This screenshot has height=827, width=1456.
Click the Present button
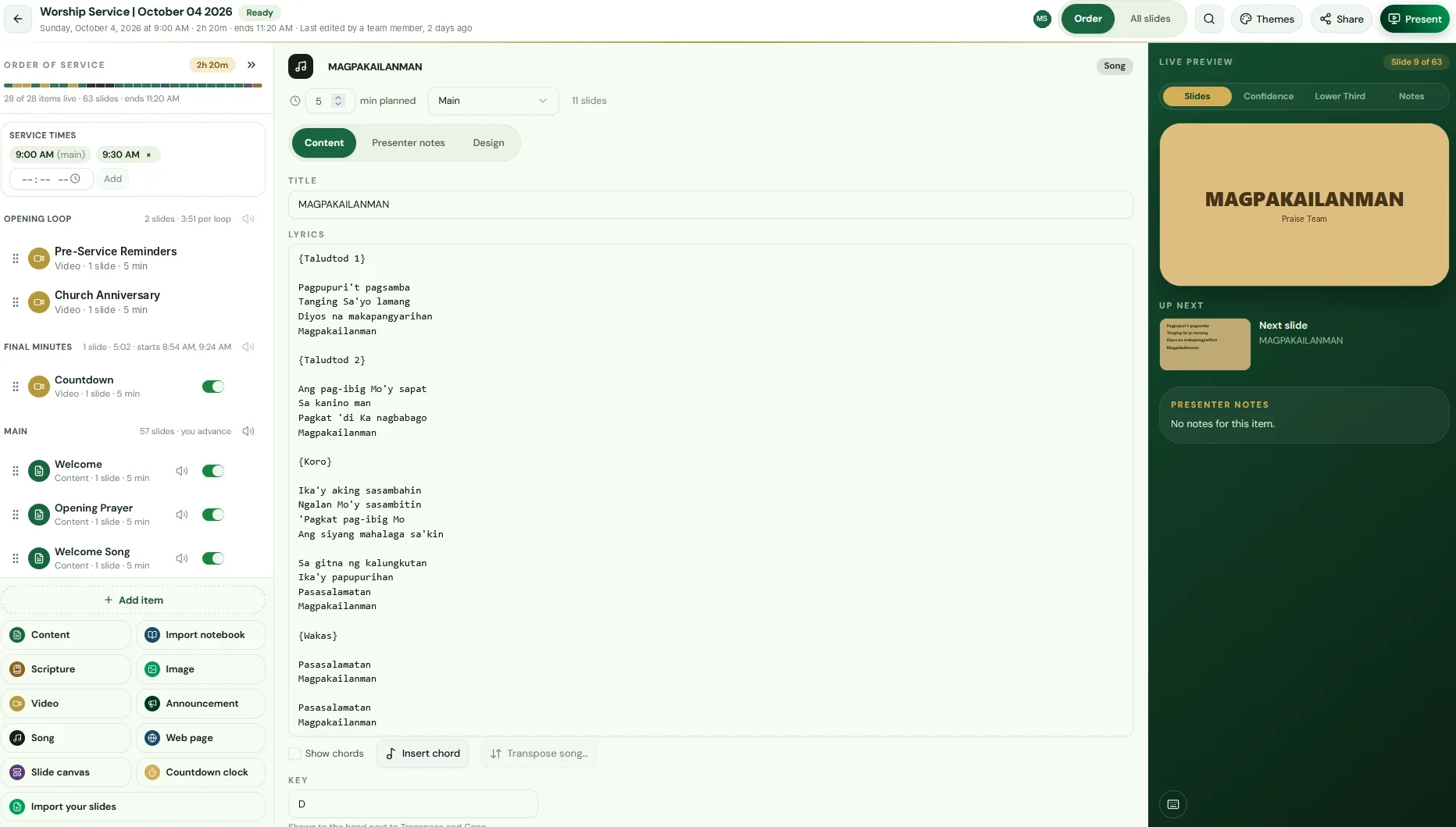click(1415, 19)
